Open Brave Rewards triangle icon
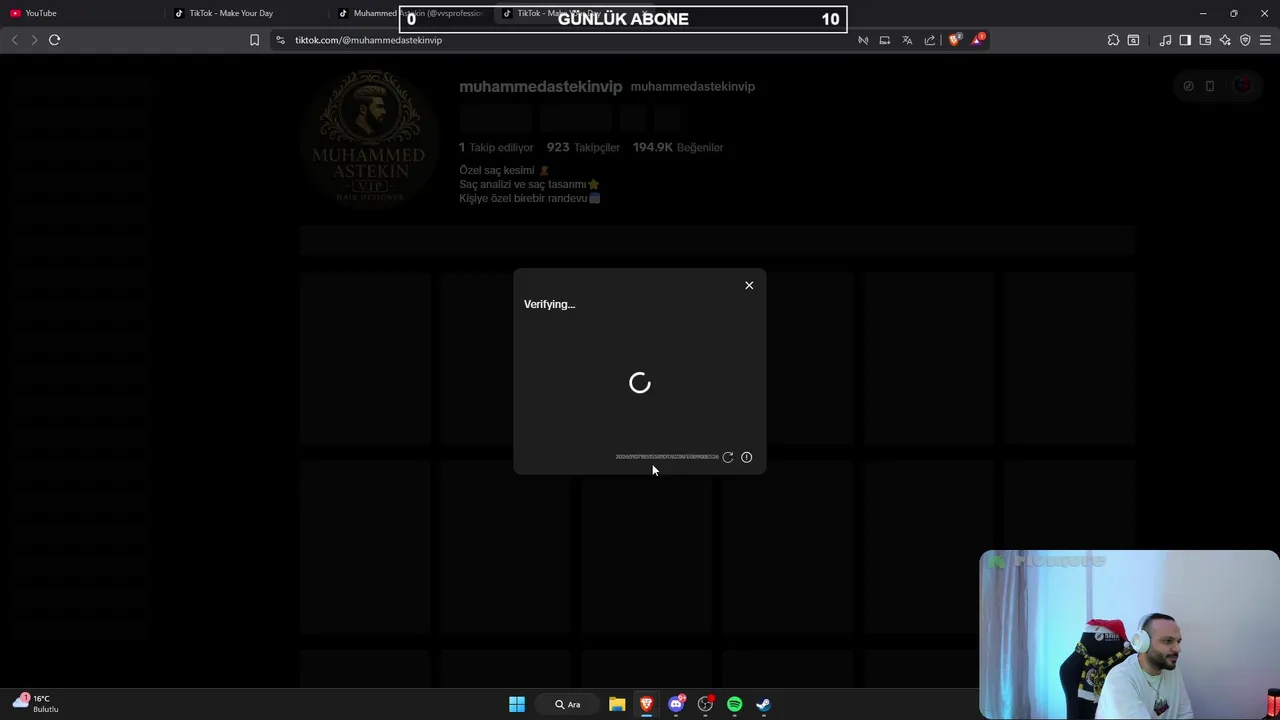The height and width of the screenshot is (720, 1280). pyautogui.click(x=978, y=40)
